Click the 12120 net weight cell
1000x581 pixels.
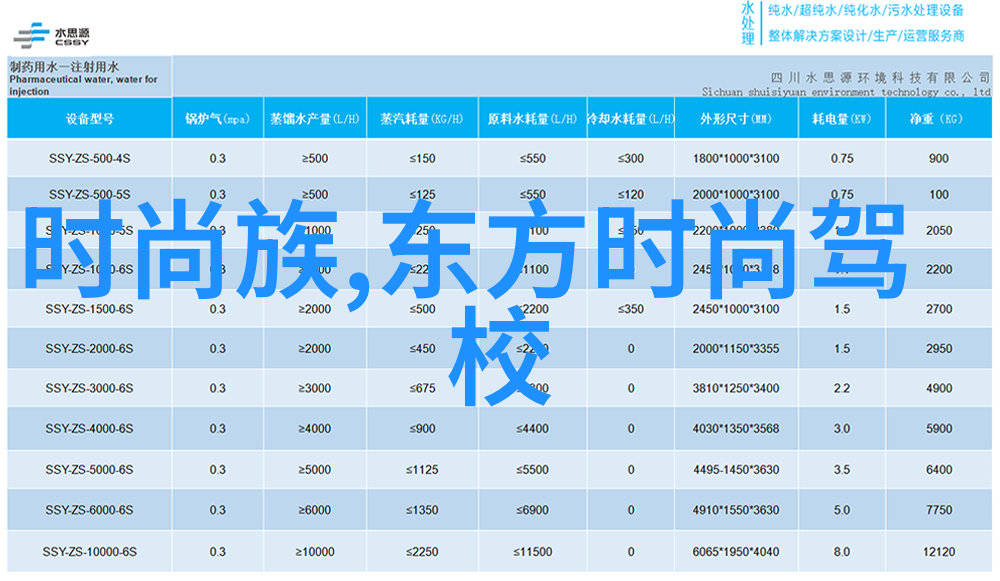coord(938,552)
